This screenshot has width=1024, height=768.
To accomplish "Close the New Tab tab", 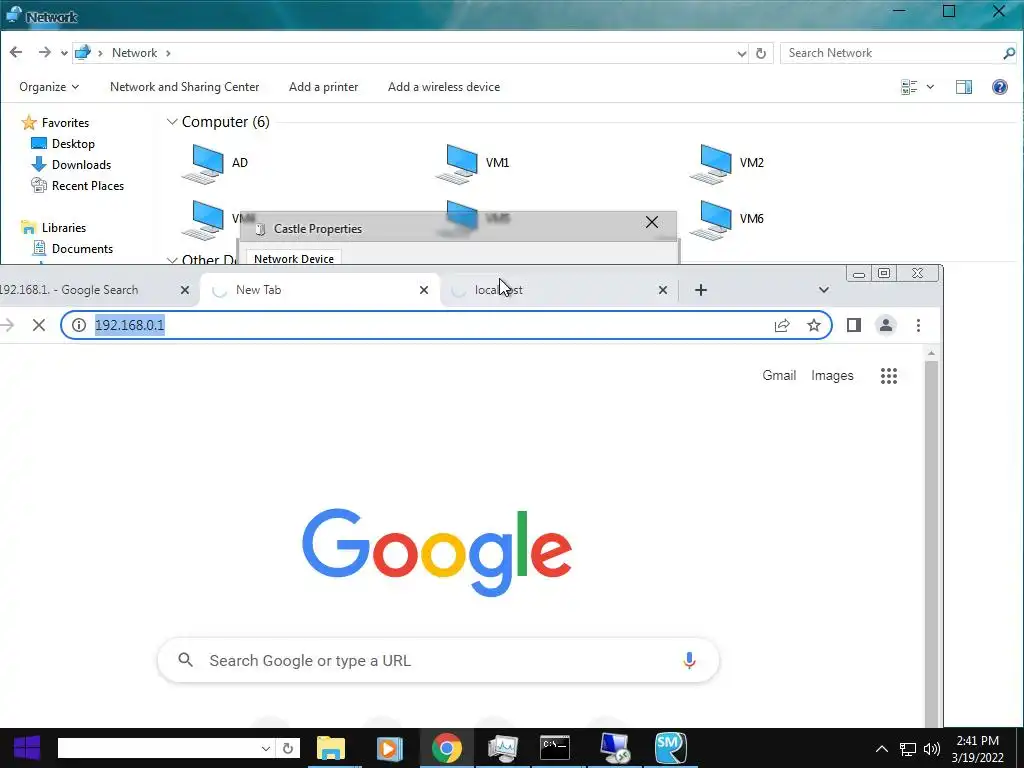I will [424, 290].
